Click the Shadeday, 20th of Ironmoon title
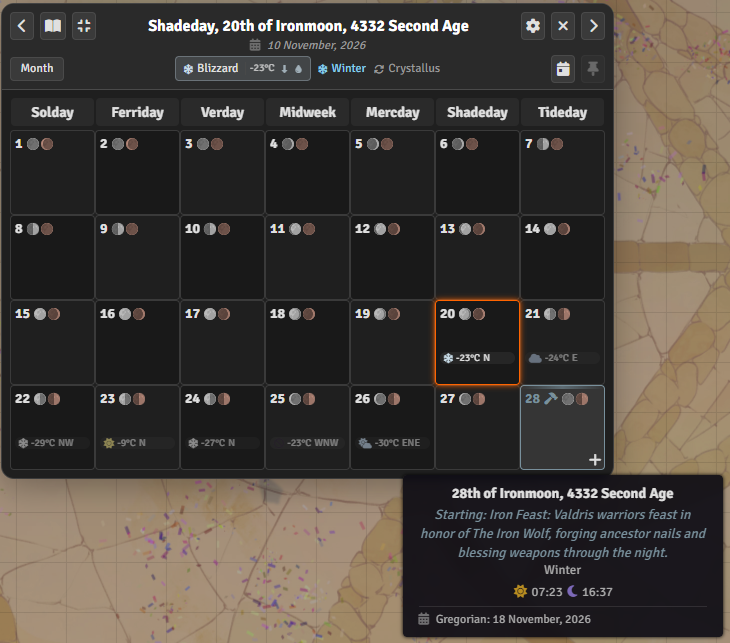This screenshot has width=730, height=643. pyautogui.click(x=308, y=26)
